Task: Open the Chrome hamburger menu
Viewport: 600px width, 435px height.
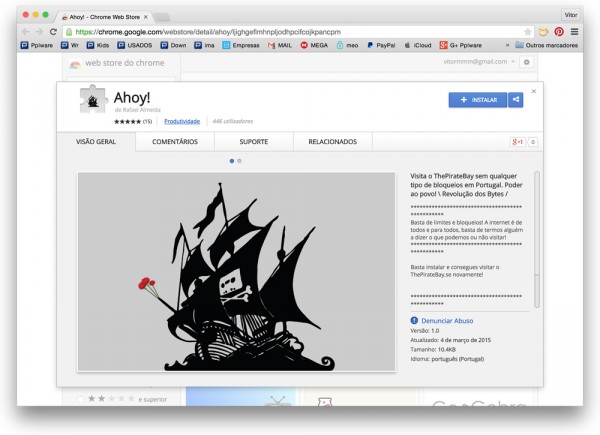Action: [x=574, y=32]
